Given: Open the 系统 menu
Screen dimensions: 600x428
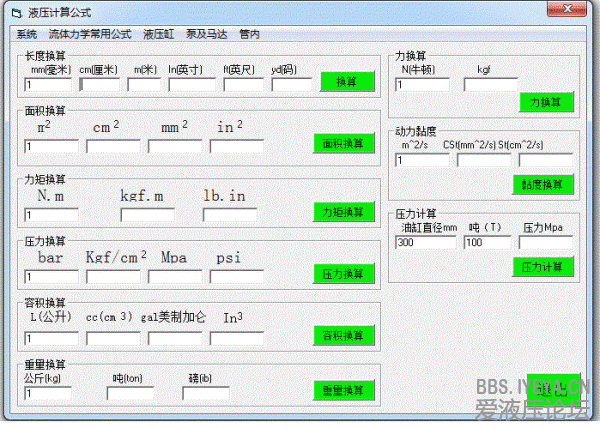Looking at the screenshot, I should click(x=26, y=34).
